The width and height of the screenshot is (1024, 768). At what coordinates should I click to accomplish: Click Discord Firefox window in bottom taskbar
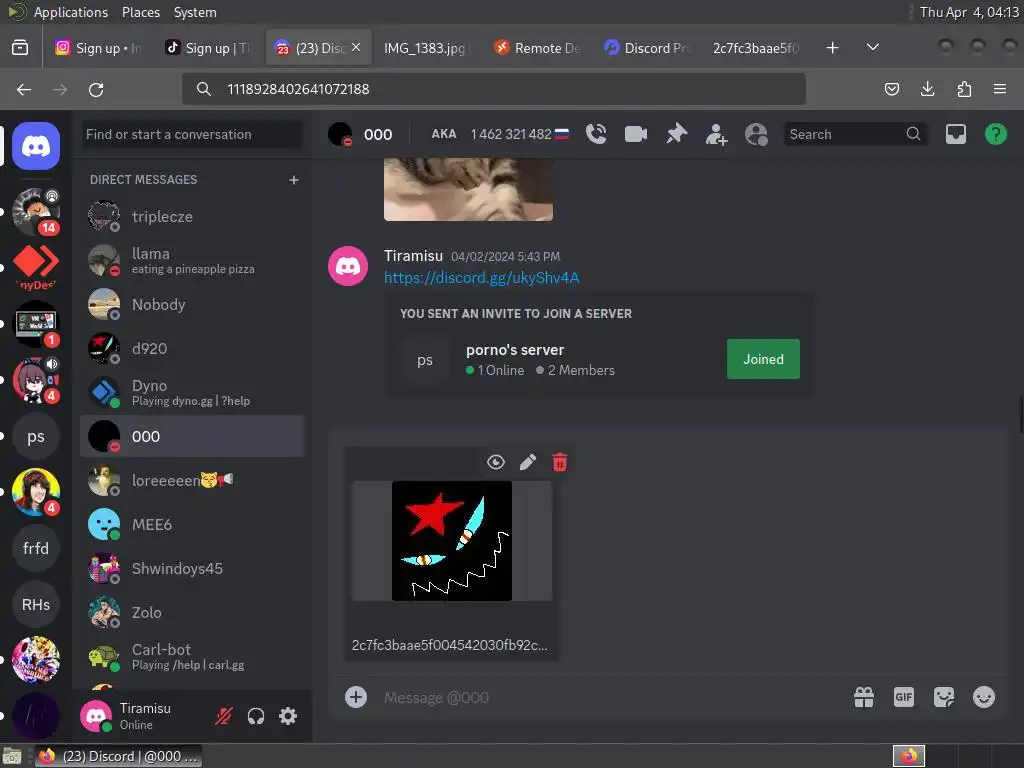[x=118, y=756]
